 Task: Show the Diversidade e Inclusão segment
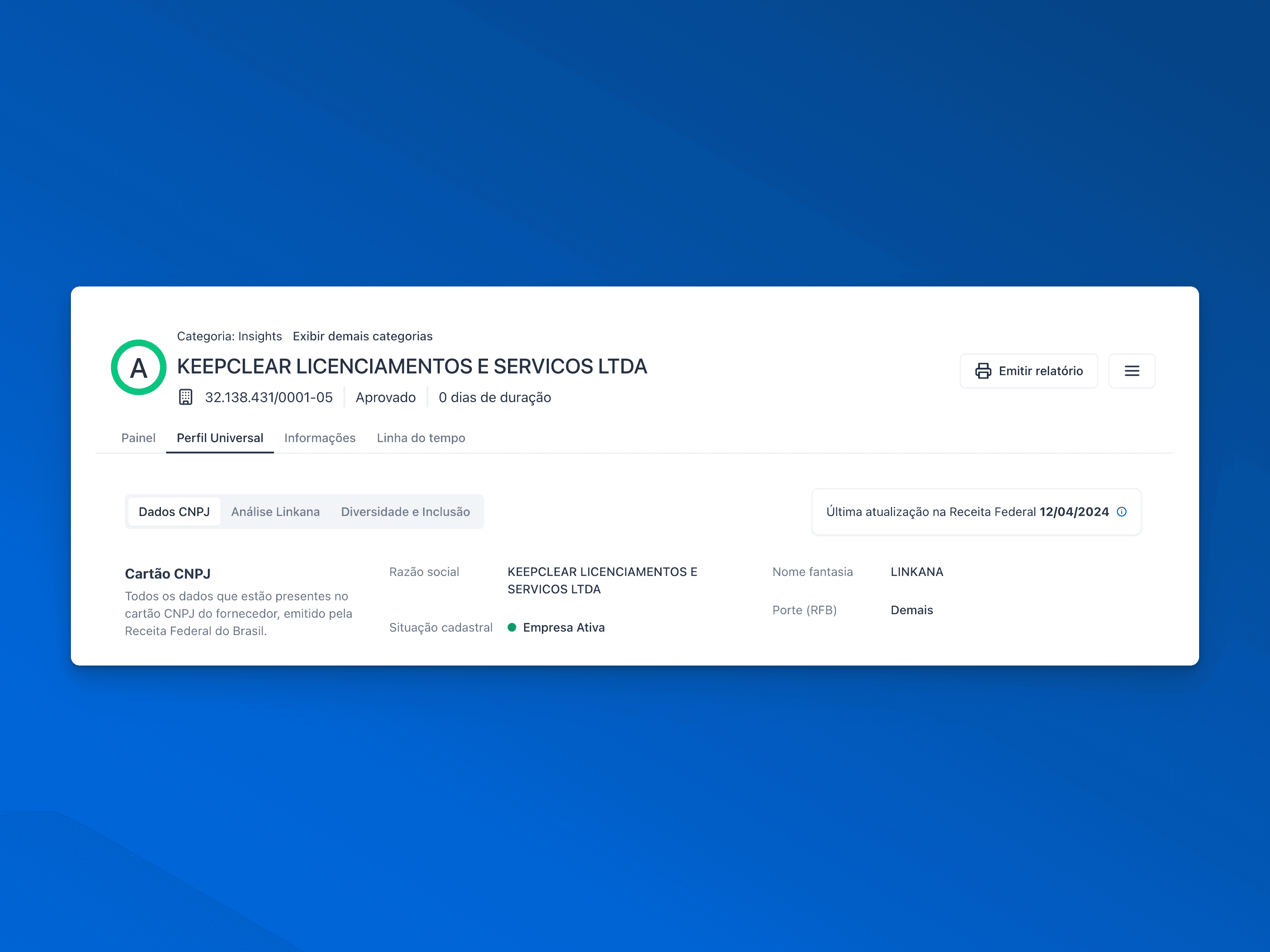405,511
